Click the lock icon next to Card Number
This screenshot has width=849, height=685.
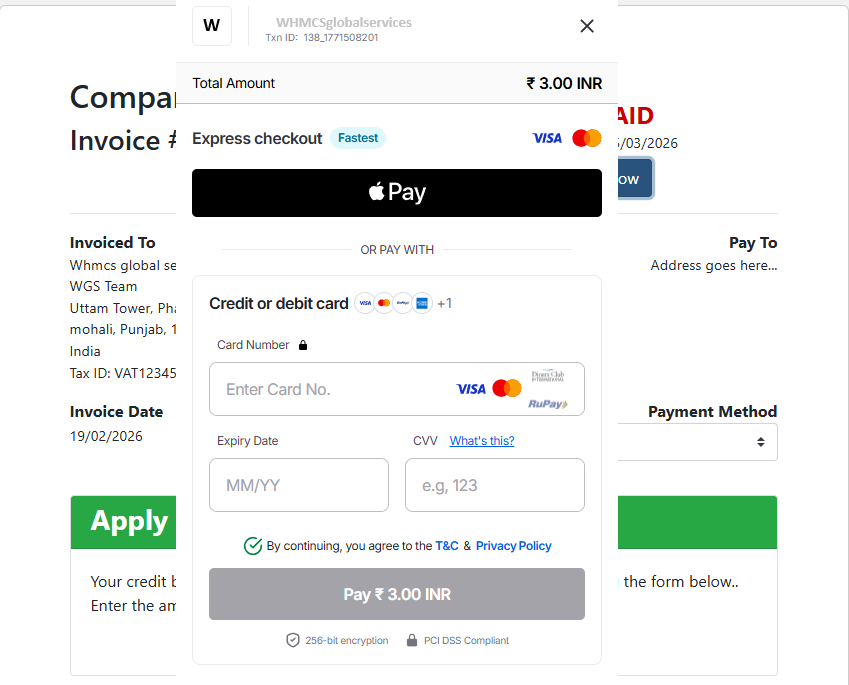pyautogui.click(x=303, y=345)
